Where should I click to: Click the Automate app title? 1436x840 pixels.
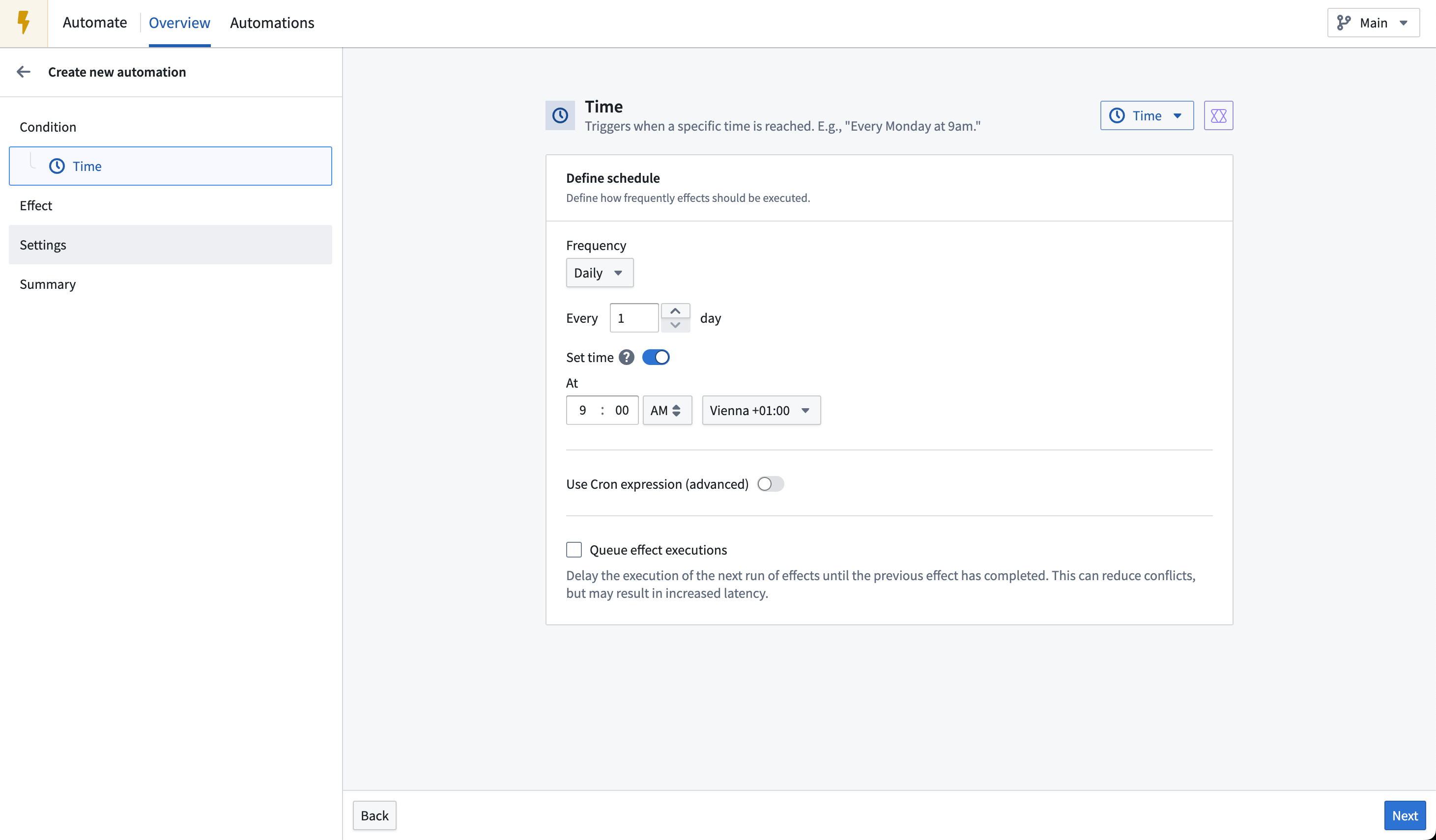pyautogui.click(x=94, y=23)
